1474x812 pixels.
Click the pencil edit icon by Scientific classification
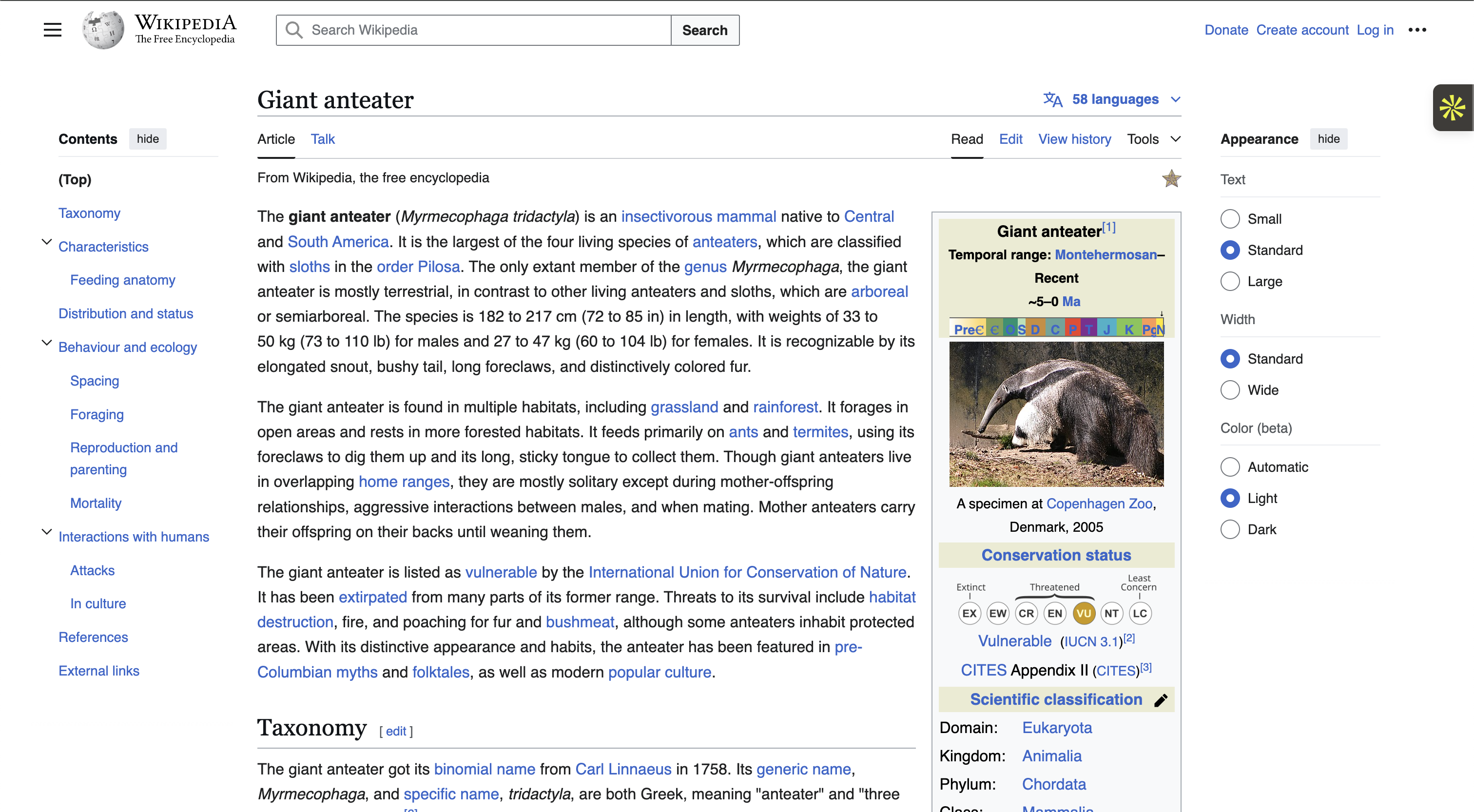[x=1161, y=700]
